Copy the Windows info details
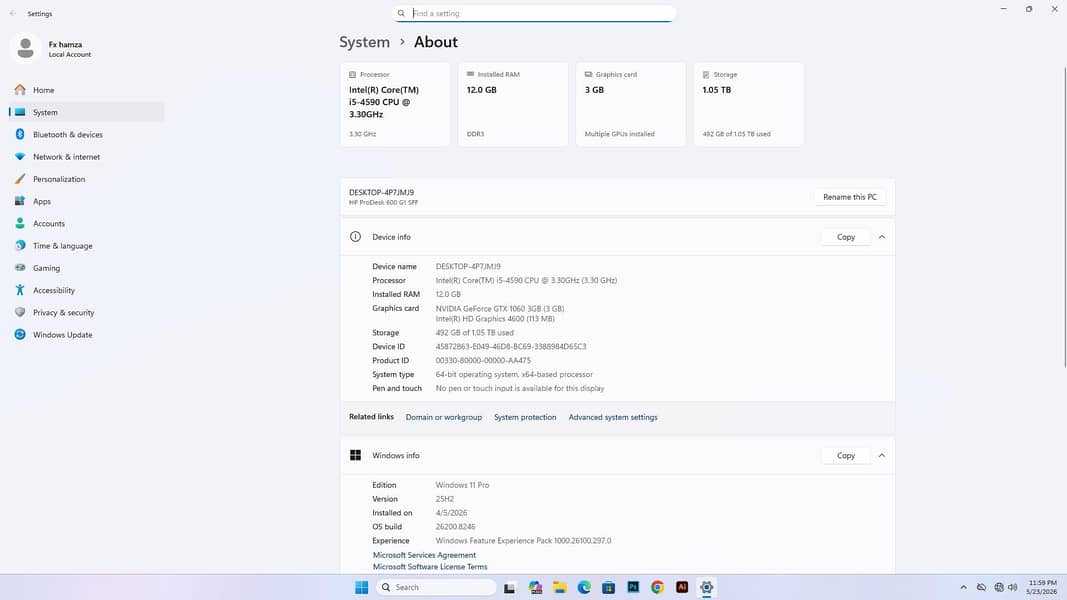The height and width of the screenshot is (600, 1067). [x=846, y=456]
